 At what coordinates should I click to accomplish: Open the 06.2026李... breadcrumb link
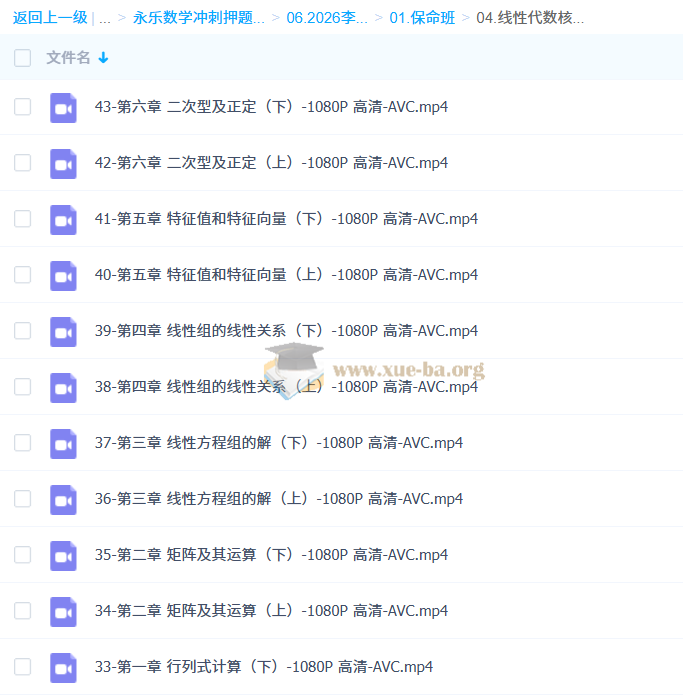tap(327, 18)
